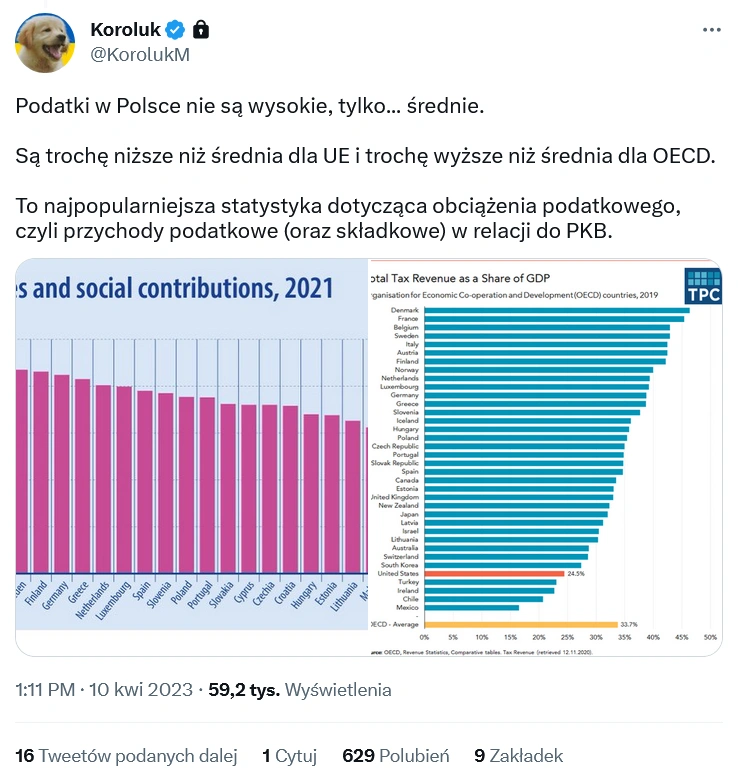
Task: View the 59,2 tys. Wyświetlenia count
Action: (300, 690)
